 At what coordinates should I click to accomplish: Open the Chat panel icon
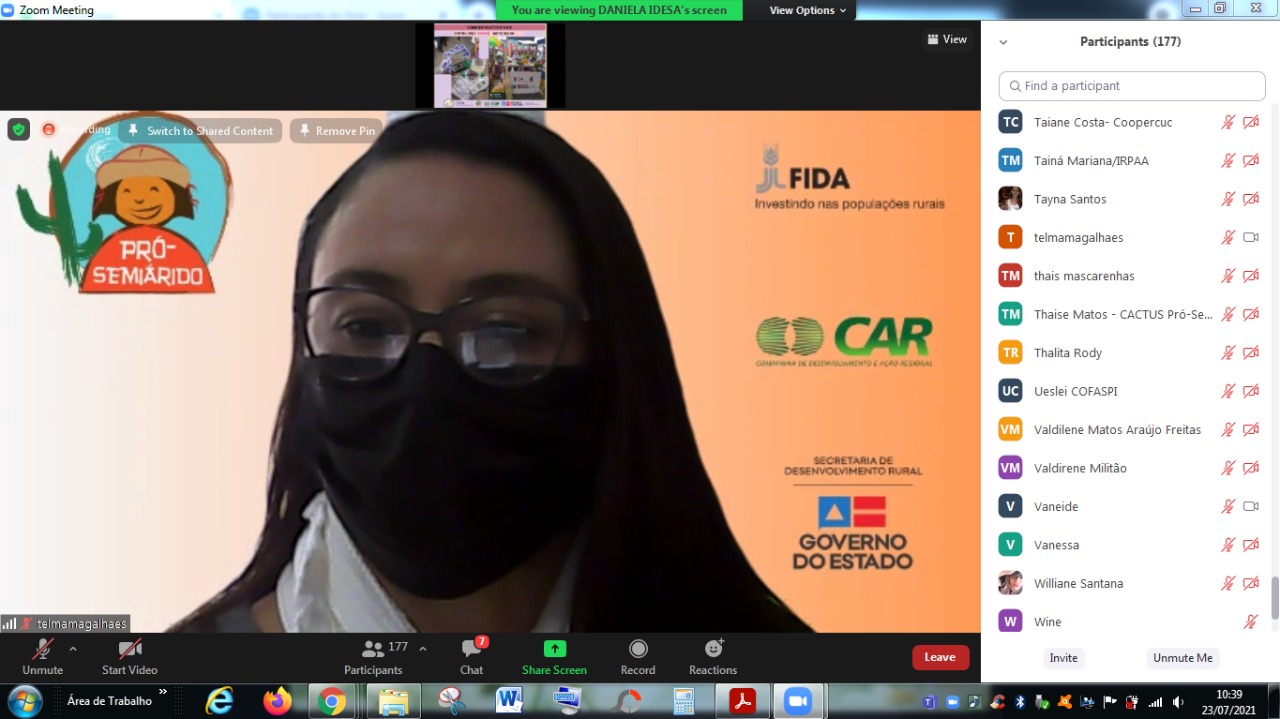click(471, 649)
